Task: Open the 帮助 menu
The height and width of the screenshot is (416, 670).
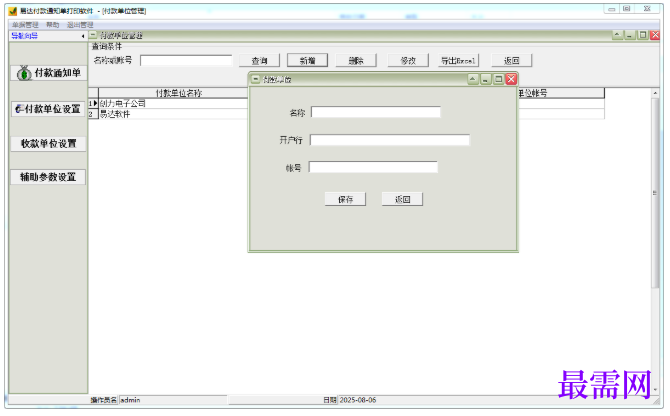Action: pyautogui.click(x=53, y=25)
